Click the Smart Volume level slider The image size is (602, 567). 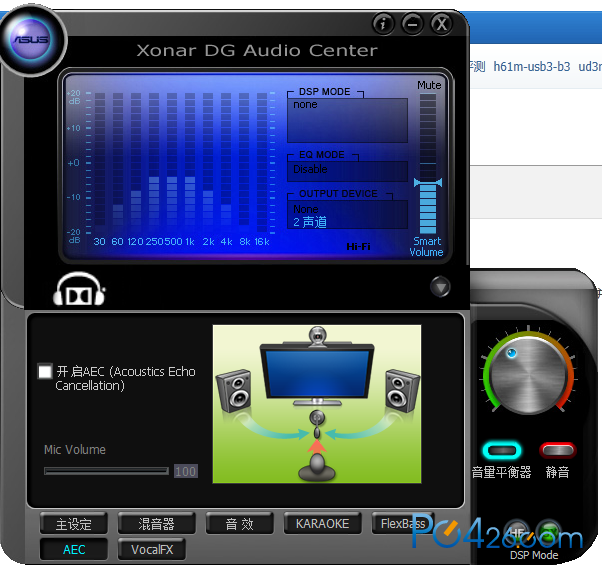click(x=428, y=183)
